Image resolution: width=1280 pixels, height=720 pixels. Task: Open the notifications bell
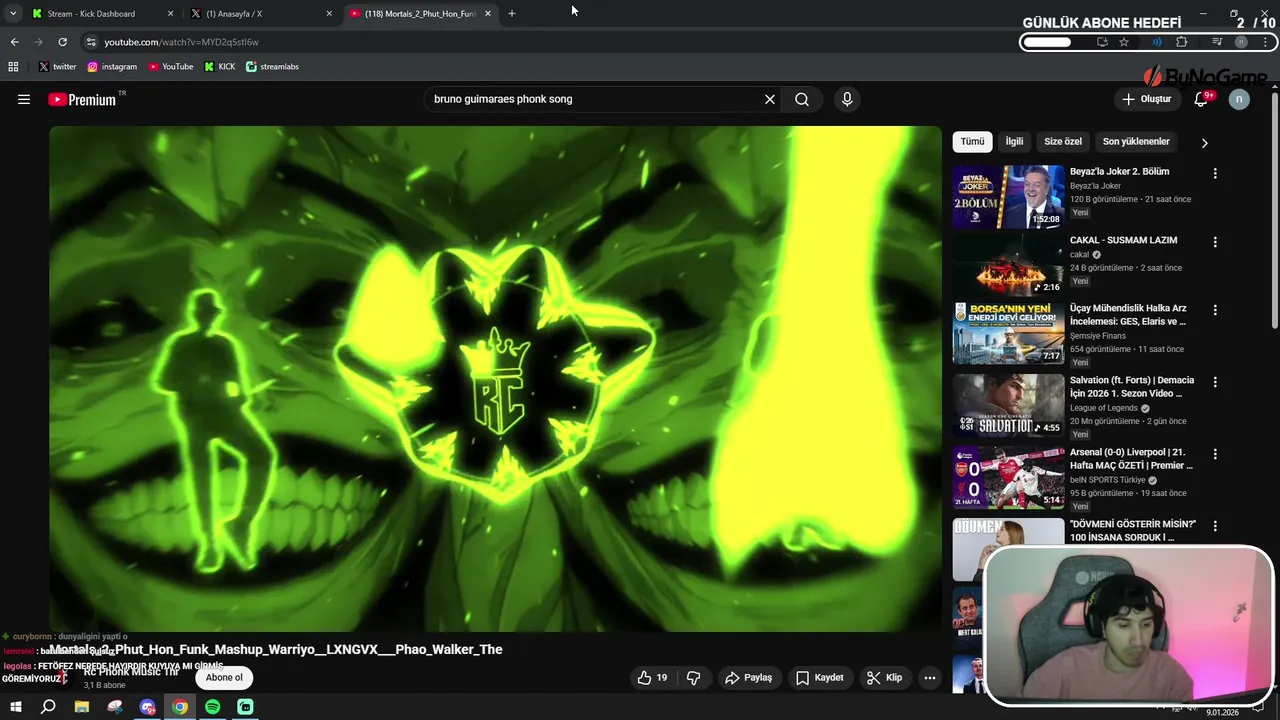pyautogui.click(x=1201, y=99)
